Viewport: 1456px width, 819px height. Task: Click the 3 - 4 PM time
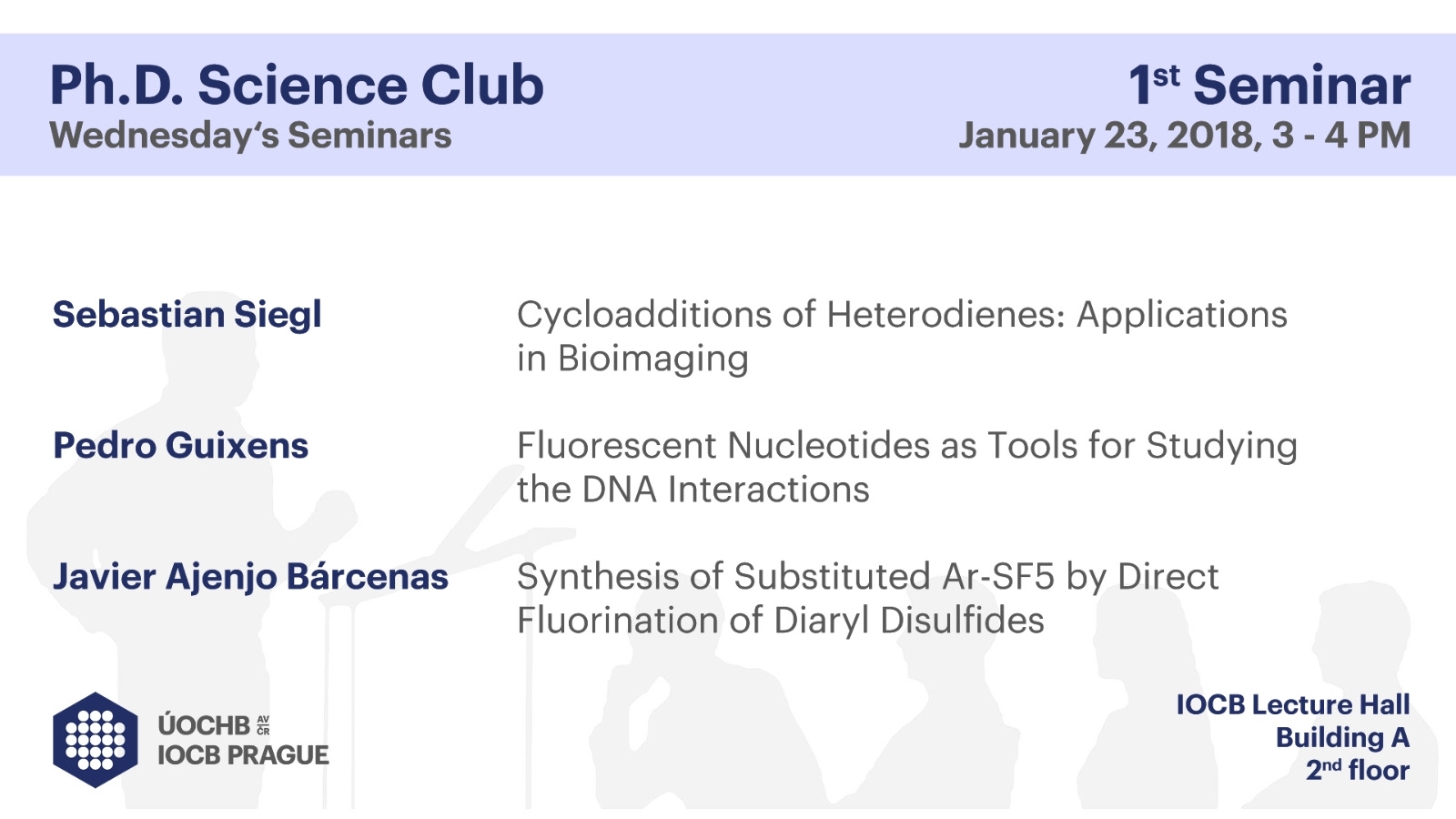(1341, 136)
